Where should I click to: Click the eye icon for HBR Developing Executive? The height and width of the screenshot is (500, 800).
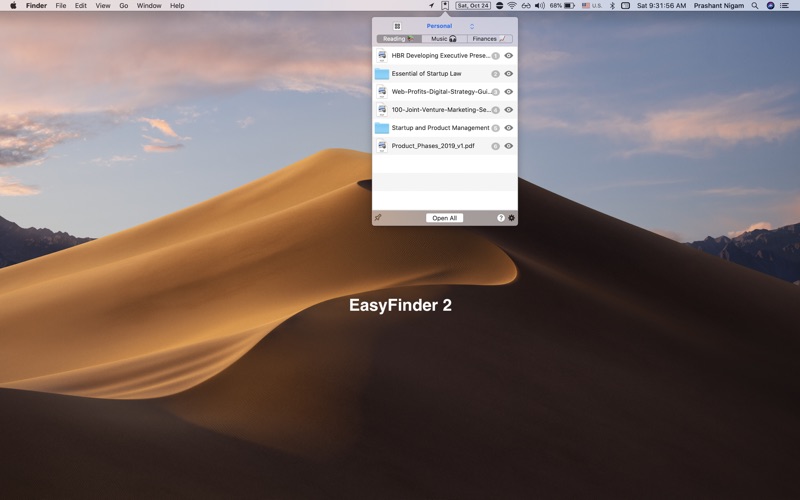click(x=509, y=56)
